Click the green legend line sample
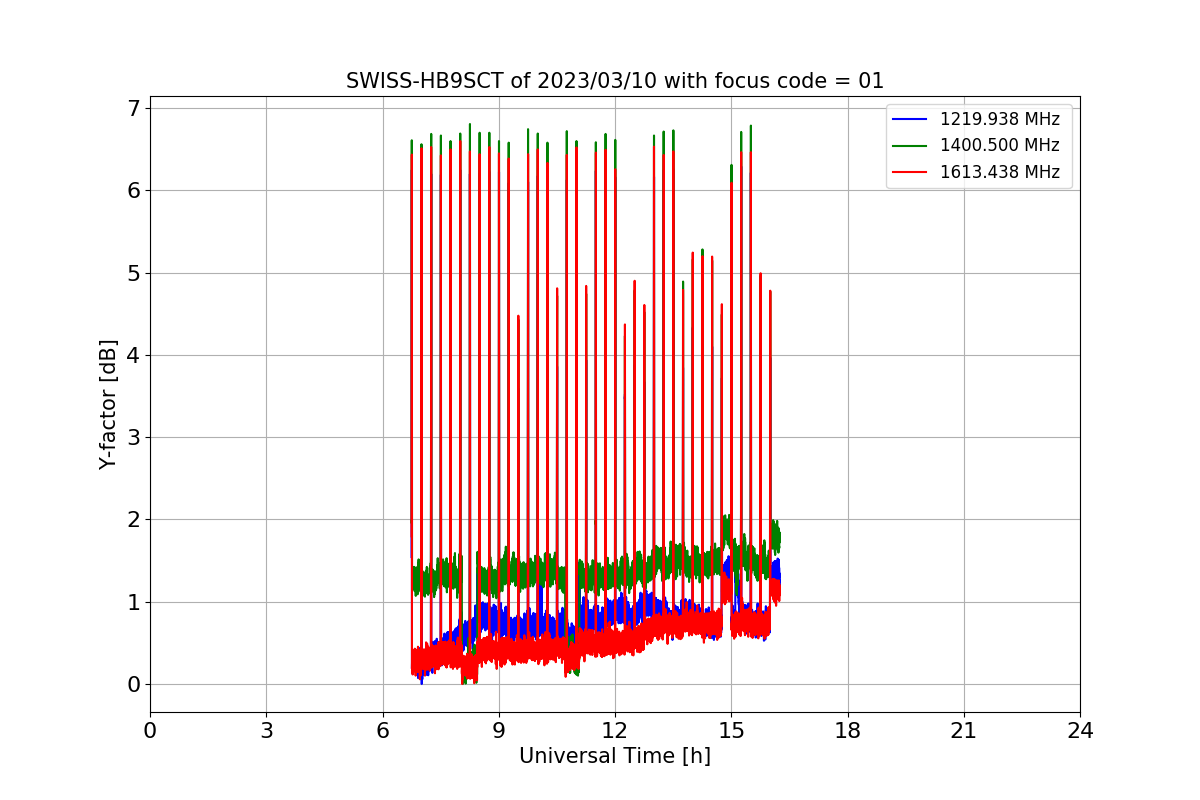Viewport: 1200px width, 800px height. [911, 145]
